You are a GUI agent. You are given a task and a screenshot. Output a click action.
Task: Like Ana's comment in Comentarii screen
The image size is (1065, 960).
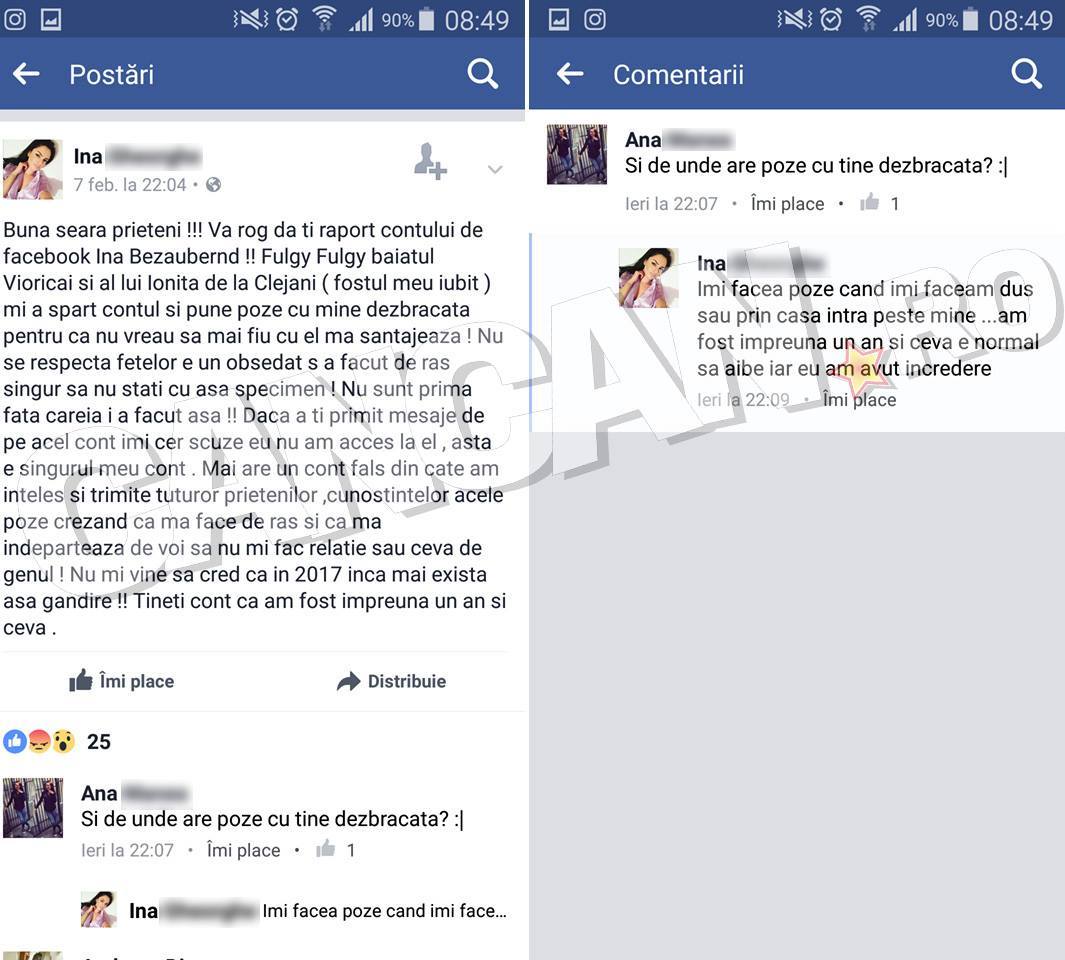click(787, 203)
